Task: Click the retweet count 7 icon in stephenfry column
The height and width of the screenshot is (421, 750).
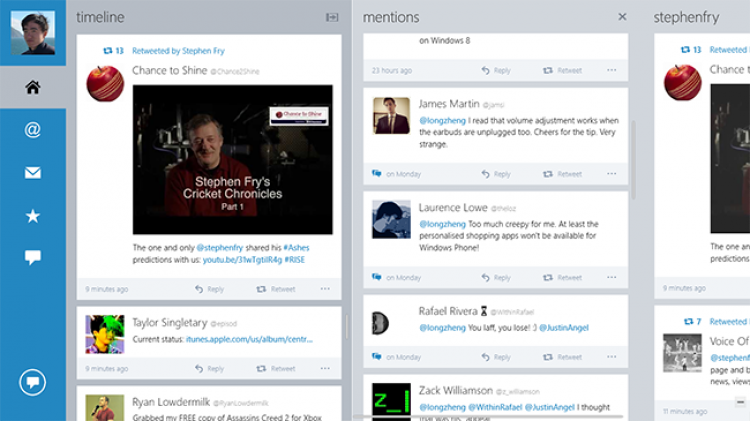Action: click(692, 321)
